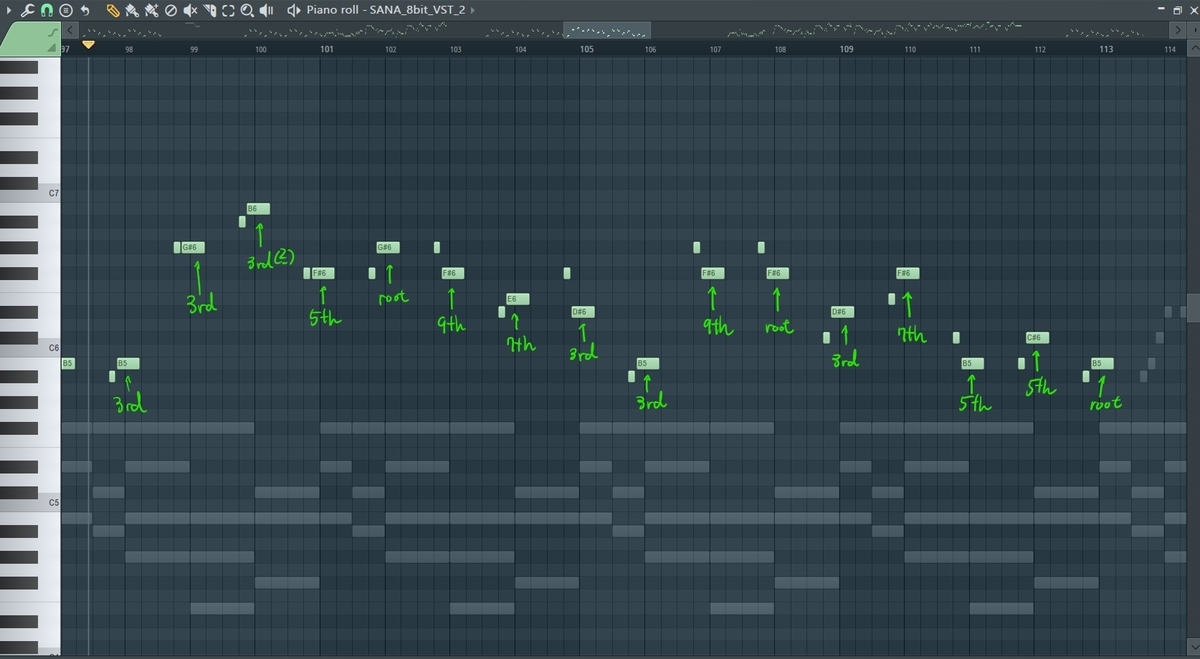Select the B6 note

258,208
